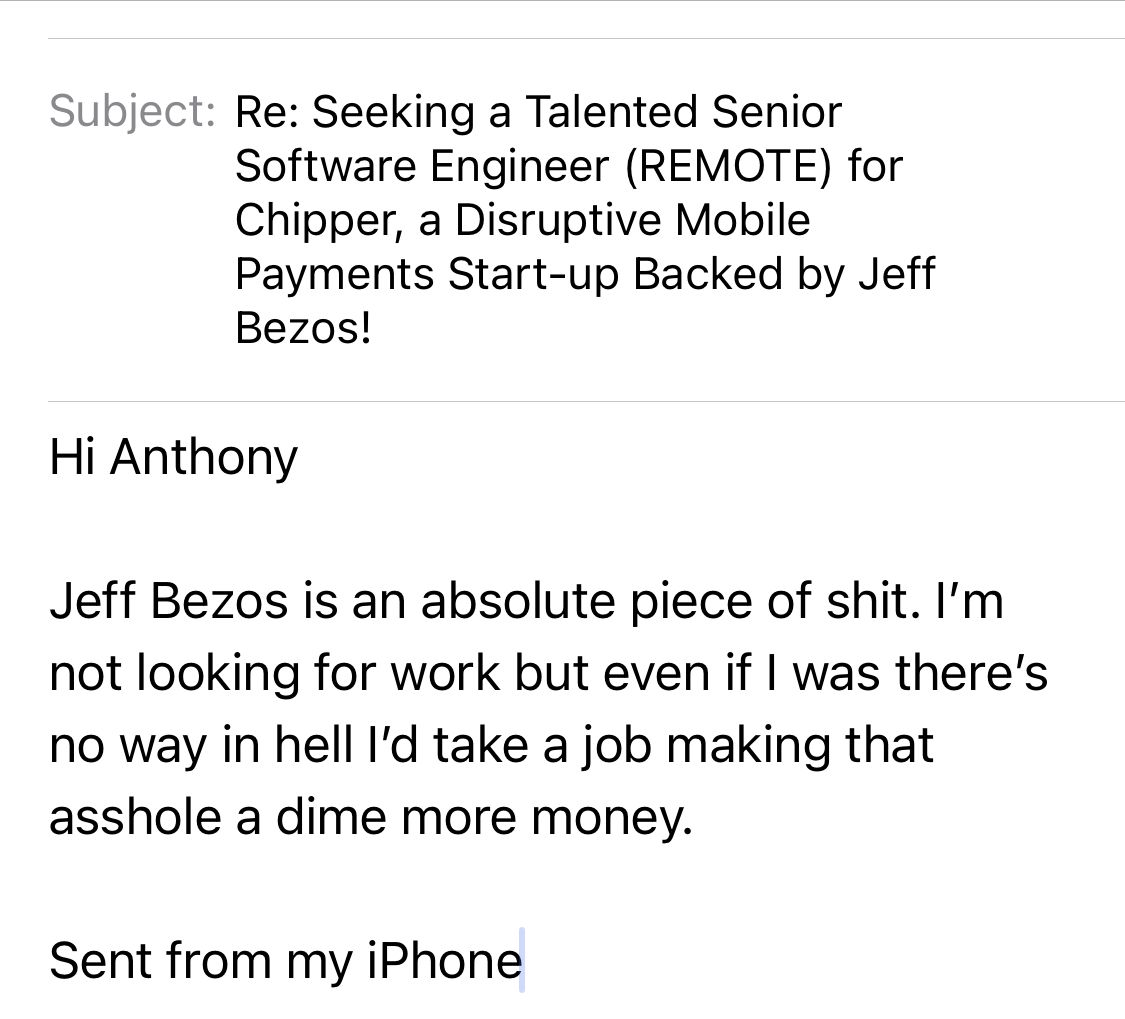Tap "Talented" in the subject line
The height and width of the screenshot is (1019, 1125).
[610, 112]
